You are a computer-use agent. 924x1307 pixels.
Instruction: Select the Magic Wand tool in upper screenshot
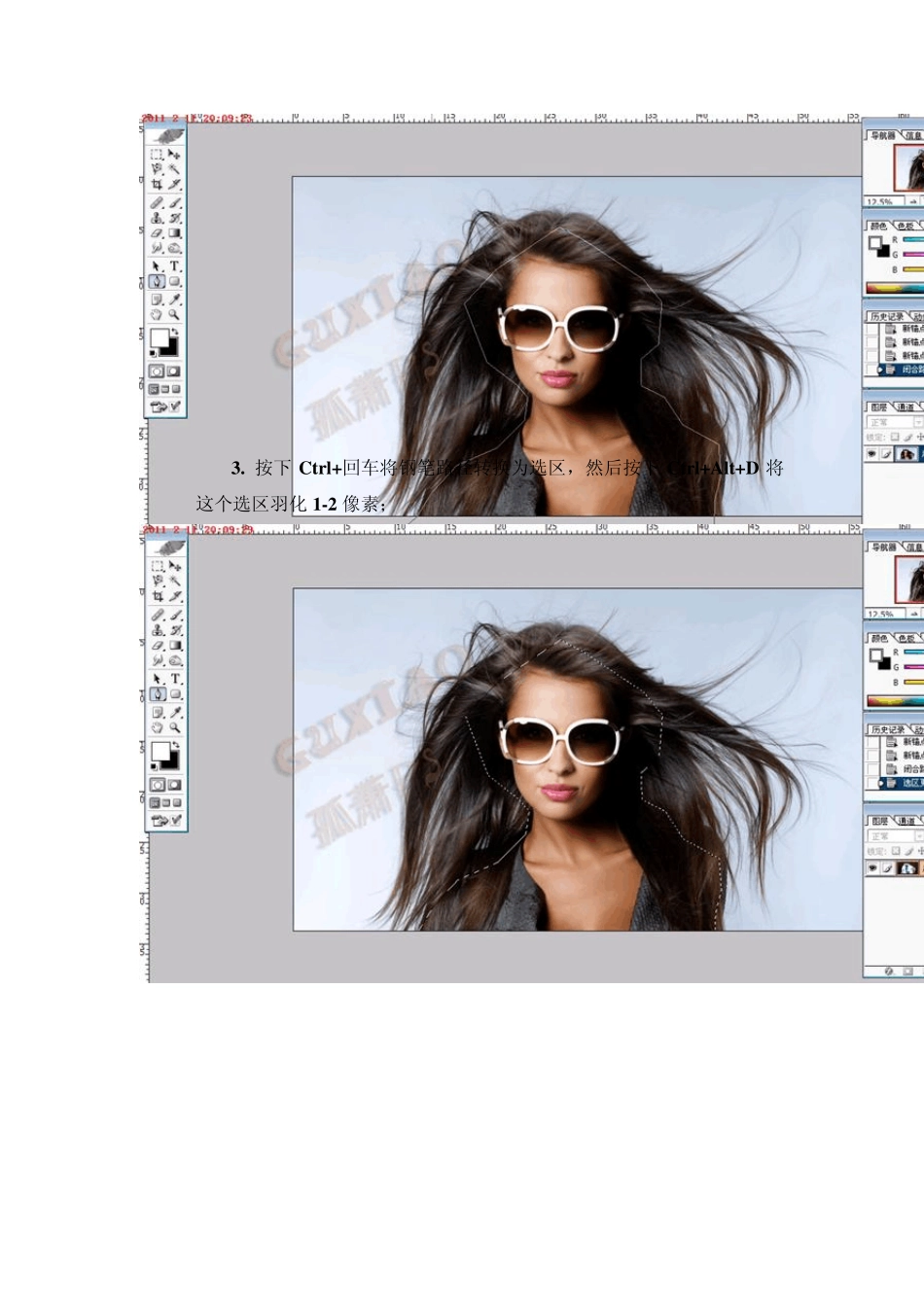coord(175,169)
